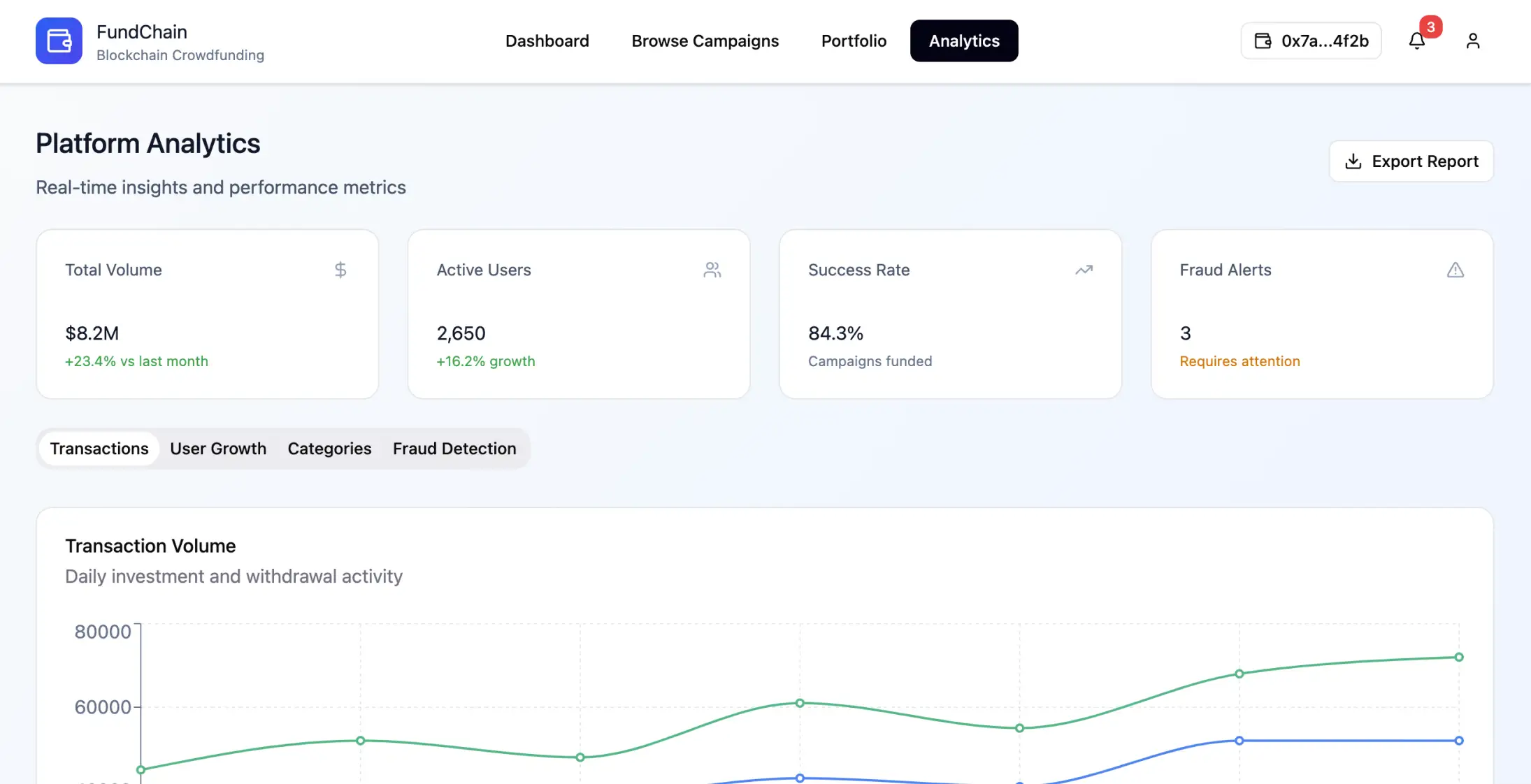Click the Export Report button
This screenshot has width=1531, height=784.
[1411, 161]
